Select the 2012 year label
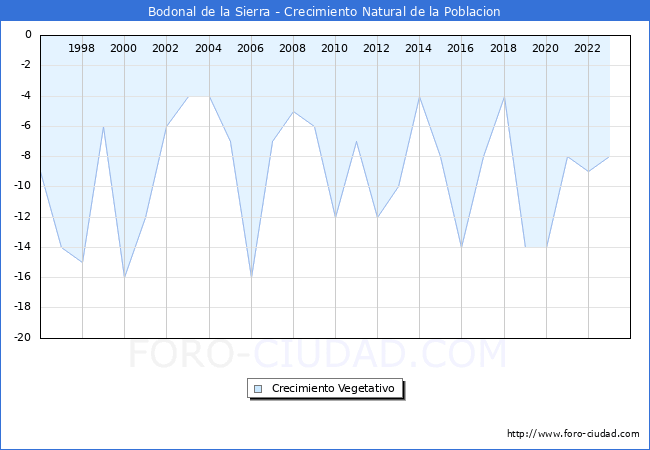650x450 pixels. (x=376, y=48)
